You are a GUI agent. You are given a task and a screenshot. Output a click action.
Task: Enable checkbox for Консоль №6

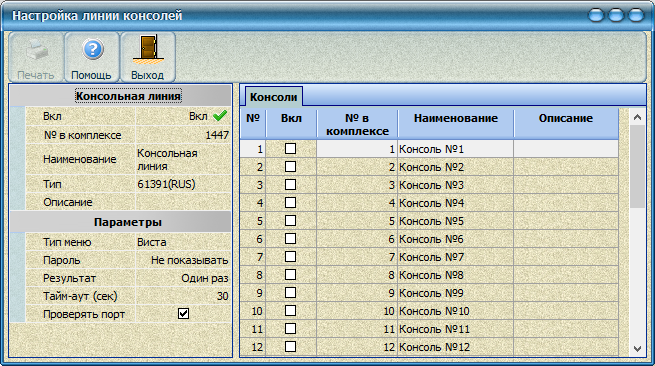tap(290, 238)
